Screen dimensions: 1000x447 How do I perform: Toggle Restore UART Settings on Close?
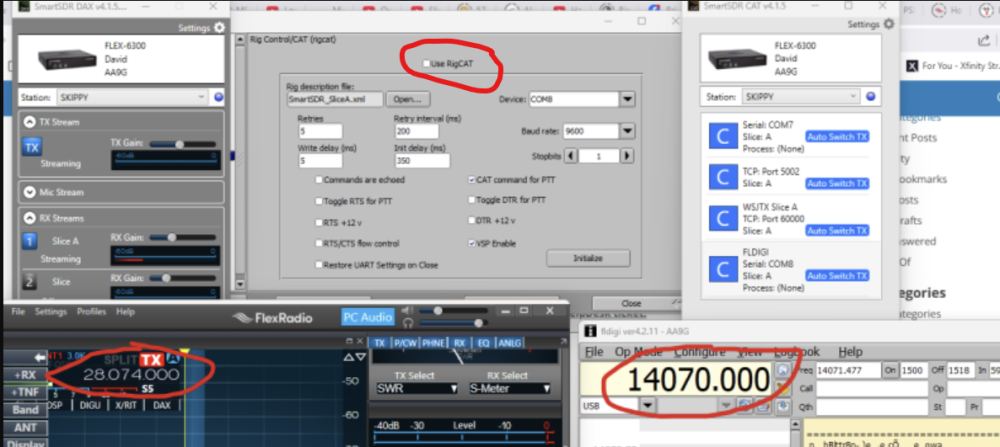(x=319, y=265)
